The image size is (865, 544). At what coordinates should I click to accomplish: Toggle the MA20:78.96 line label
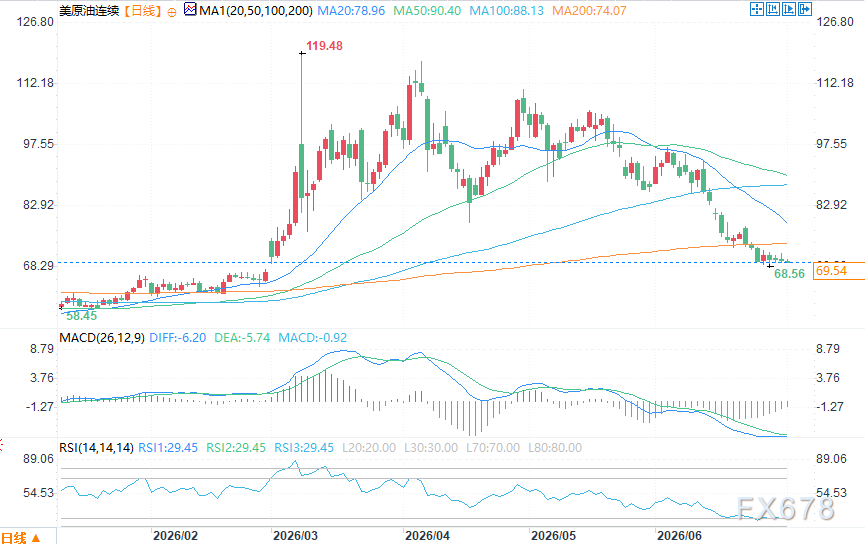(x=351, y=10)
